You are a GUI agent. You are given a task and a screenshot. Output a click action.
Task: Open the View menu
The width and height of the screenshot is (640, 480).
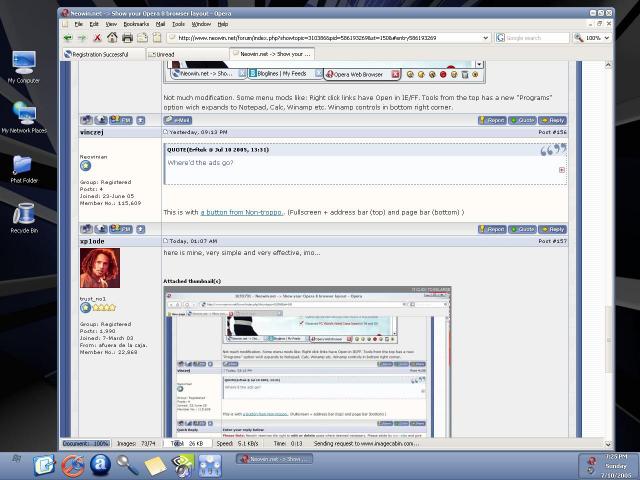pos(111,24)
